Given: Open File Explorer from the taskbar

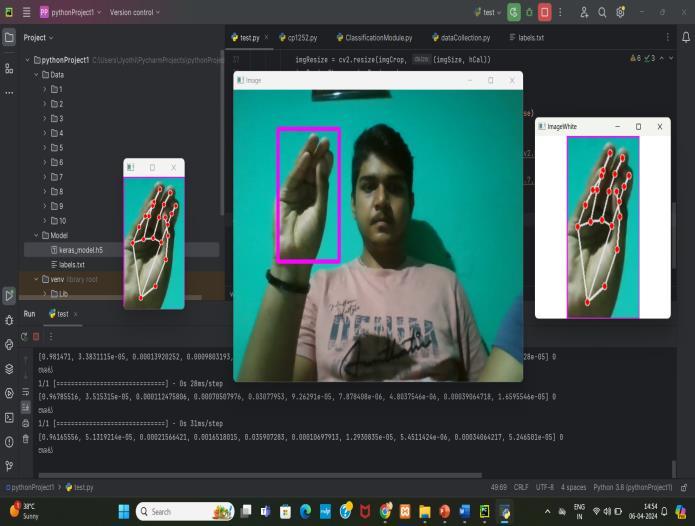Looking at the screenshot, I should tap(425, 512).
